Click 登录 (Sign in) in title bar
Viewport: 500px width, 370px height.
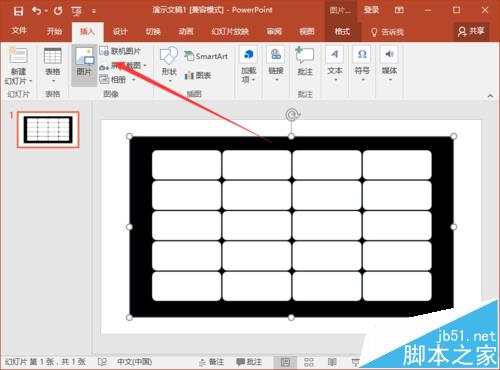pos(371,10)
